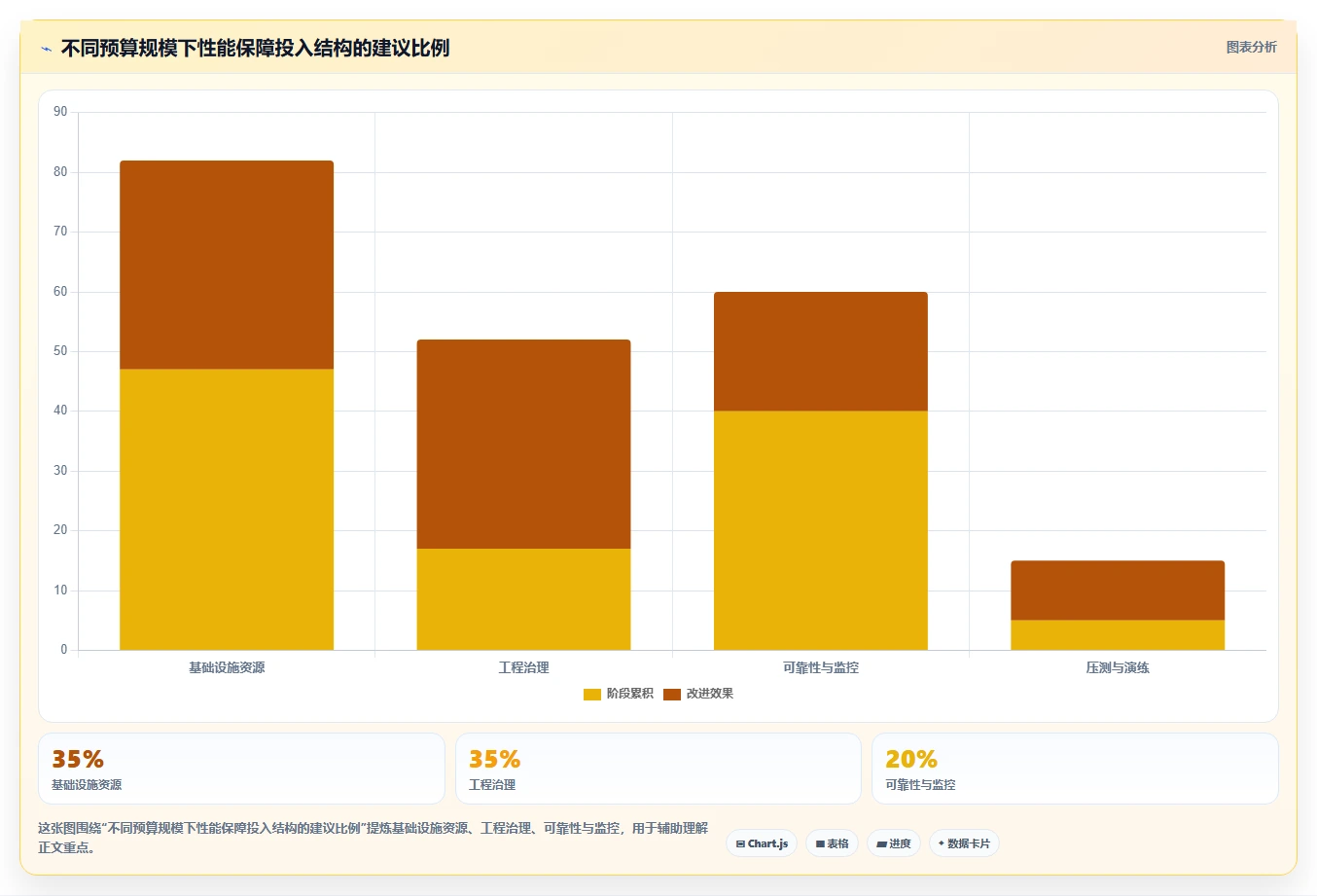Click the 基础设施资源 x-axis label
The width and height of the screenshot is (1317, 896).
227,667
